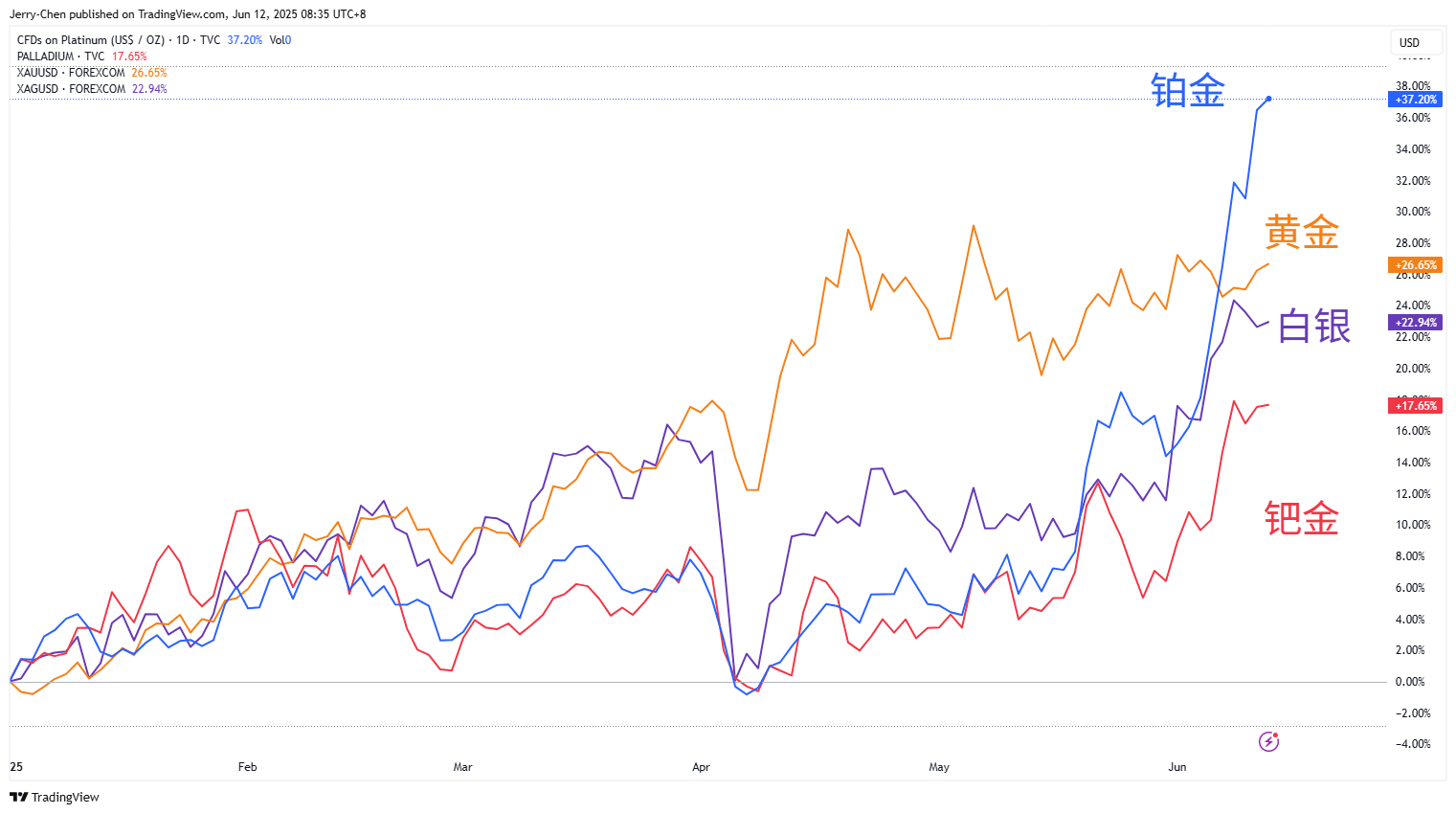Click the purple 白银 chart annotation
This screenshot has height=814, width=1456.
tap(1313, 327)
